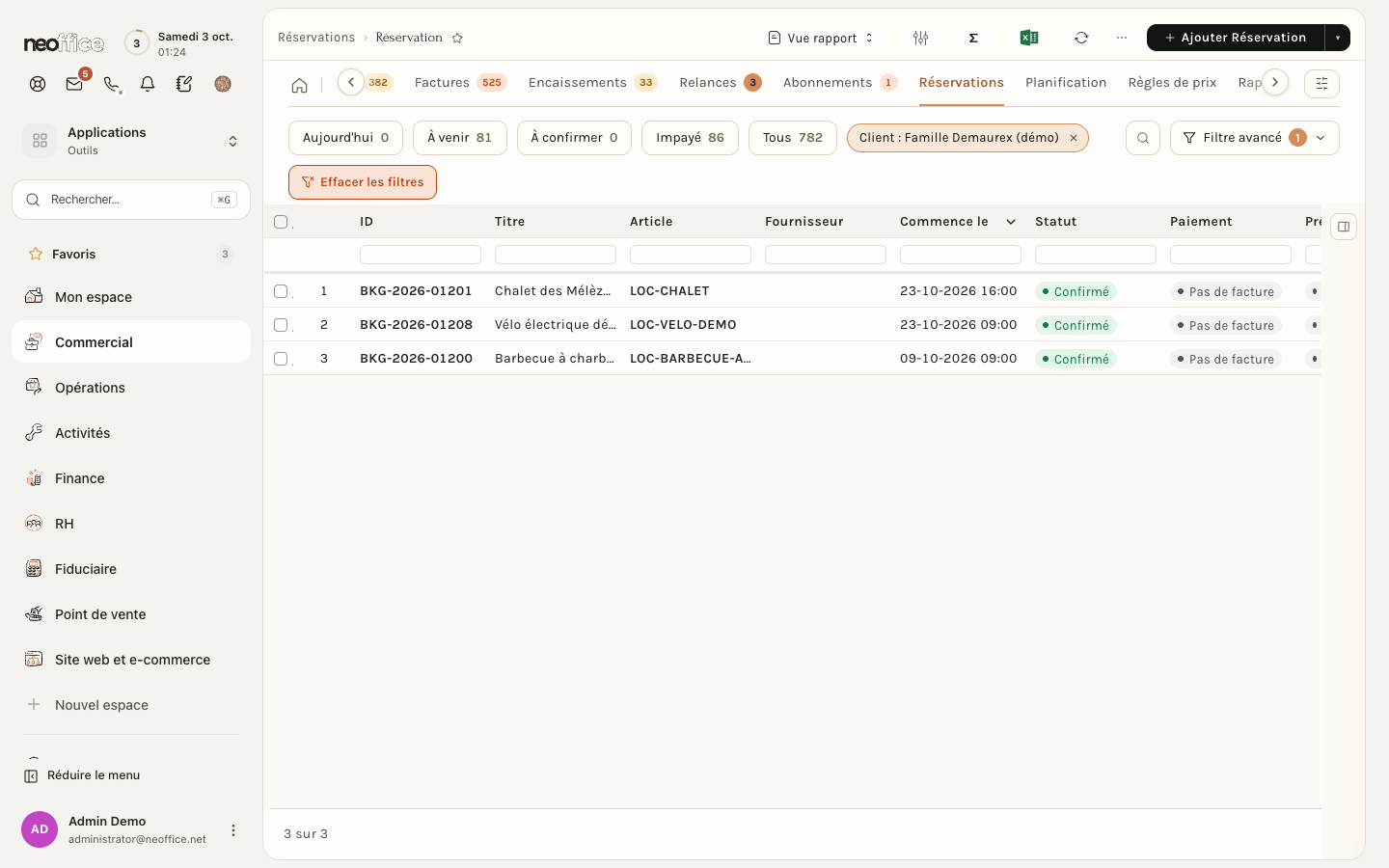The image size is (1389, 868).
Task: Switch to the Encaissements tab
Action: [x=592, y=82]
